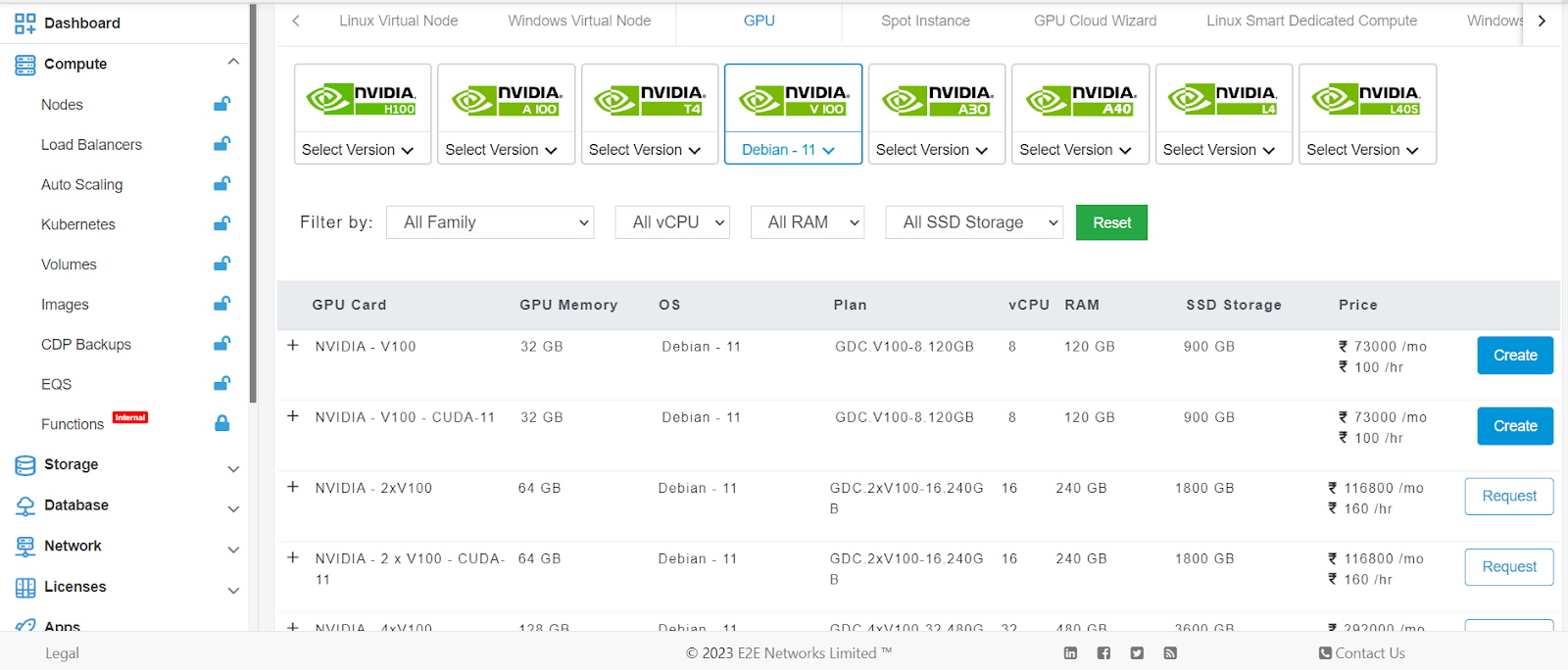Viewport: 1568px width, 670px height.
Task: Reset the plan filters
Action: [x=1111, y=222]
